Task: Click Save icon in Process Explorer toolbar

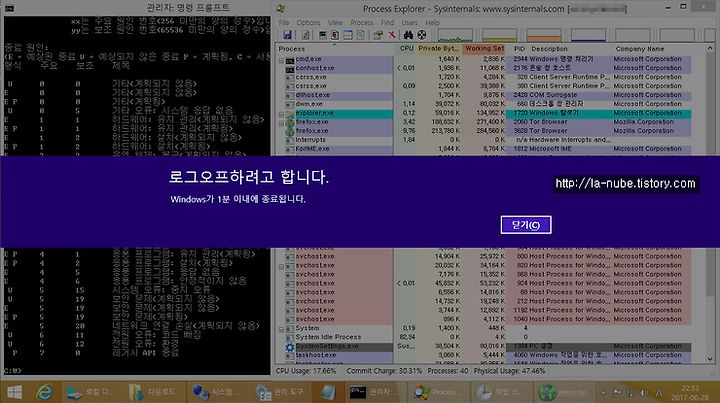Action: [x=287, y=35]
